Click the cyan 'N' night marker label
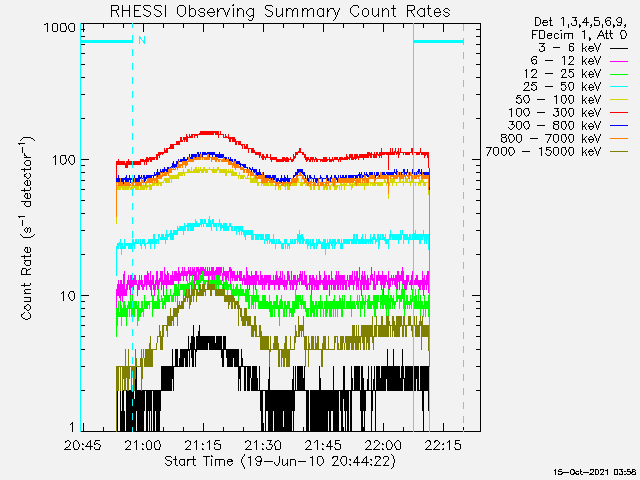The image size is (640, 480). pyautogui.click(x=142, y=40)
